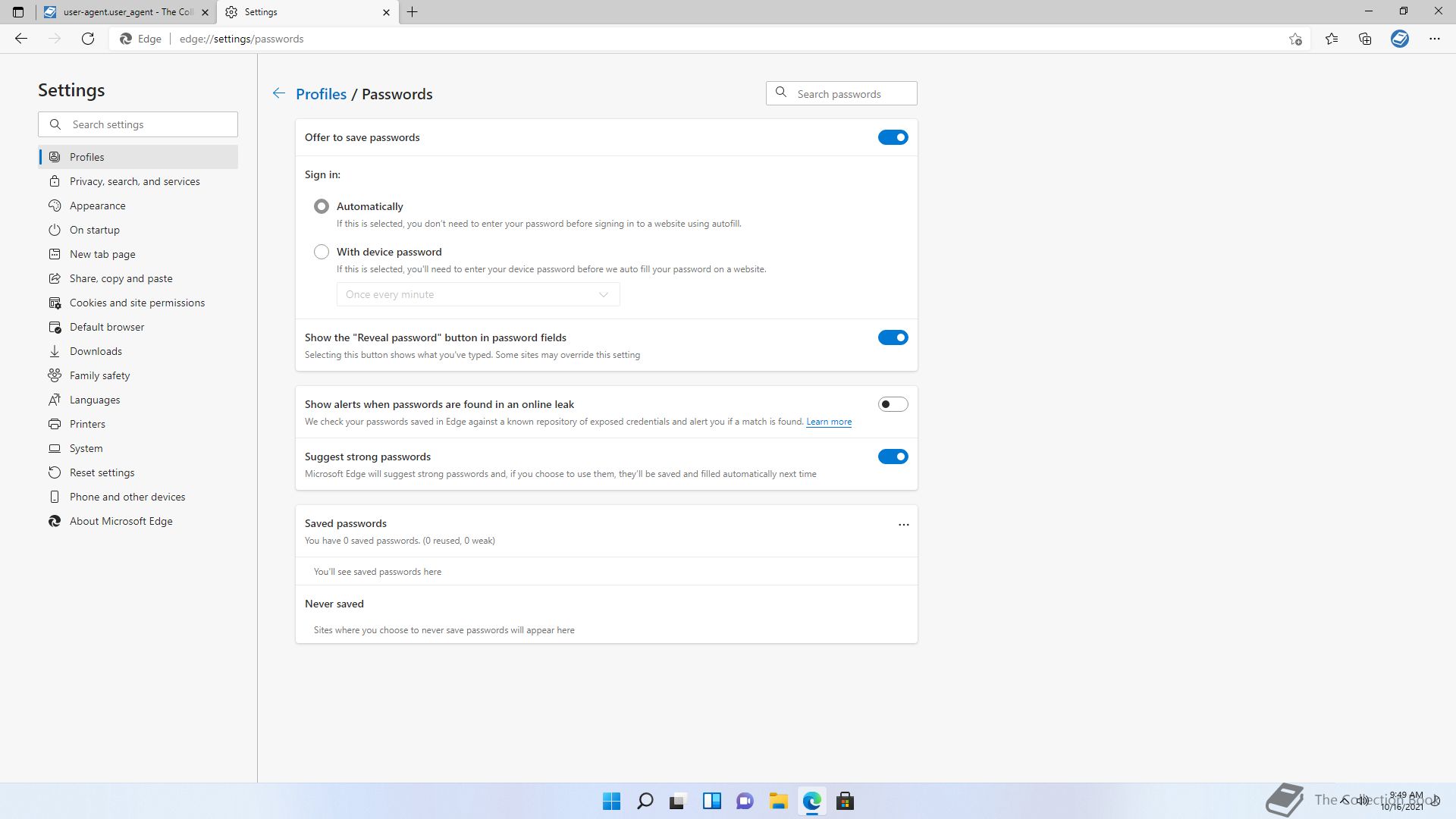Open Cookies and site permissions
Image resolution: width=1456 pixels, height=819 pixels.
click(x=138, y=303)
